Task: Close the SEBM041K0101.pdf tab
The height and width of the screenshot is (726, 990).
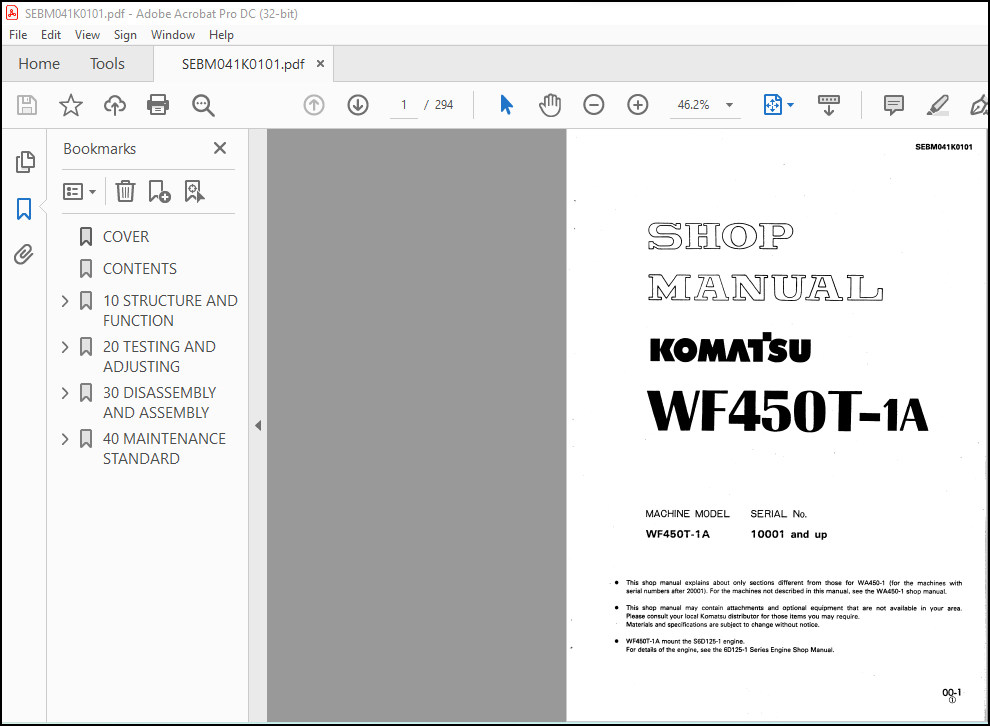Action: 321,64
